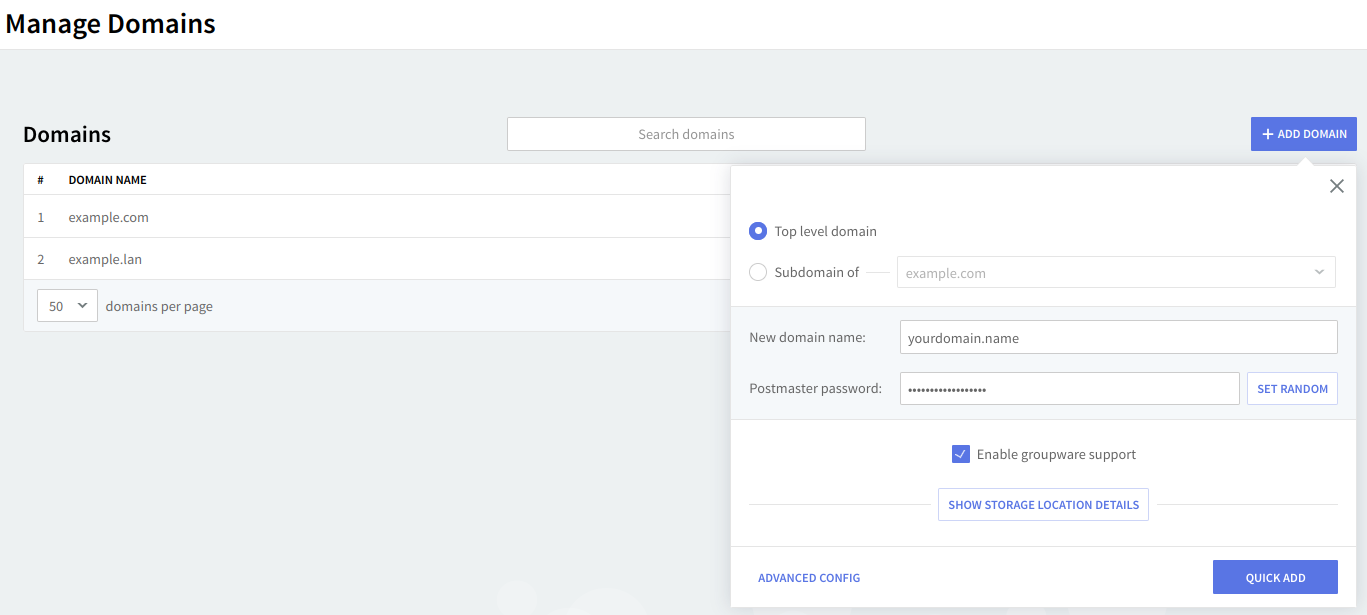Click the # column header

click(40, 180)
